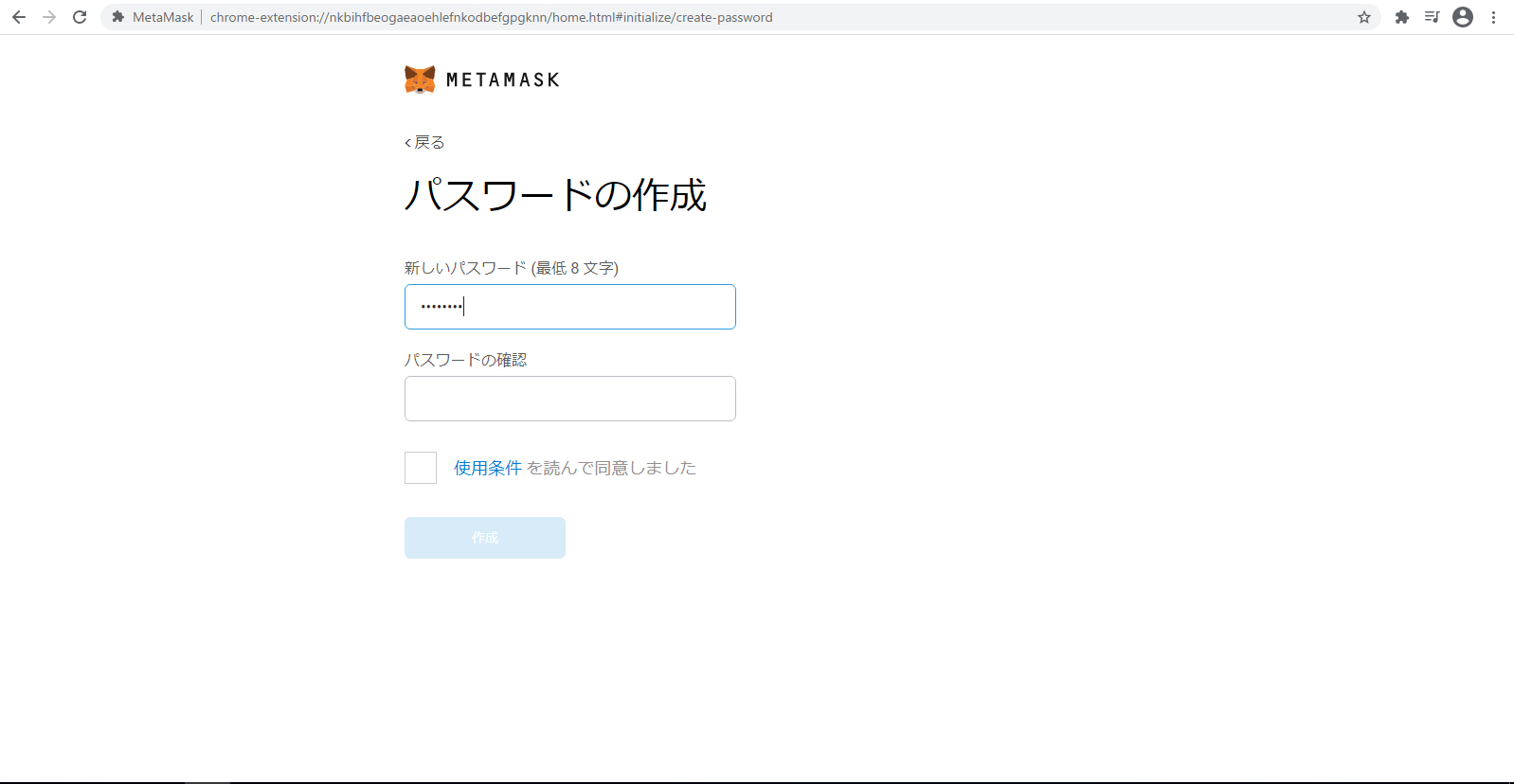Click the browser back arrow
The height and width of the screenshot is (784, 1514).
[19, 17]
